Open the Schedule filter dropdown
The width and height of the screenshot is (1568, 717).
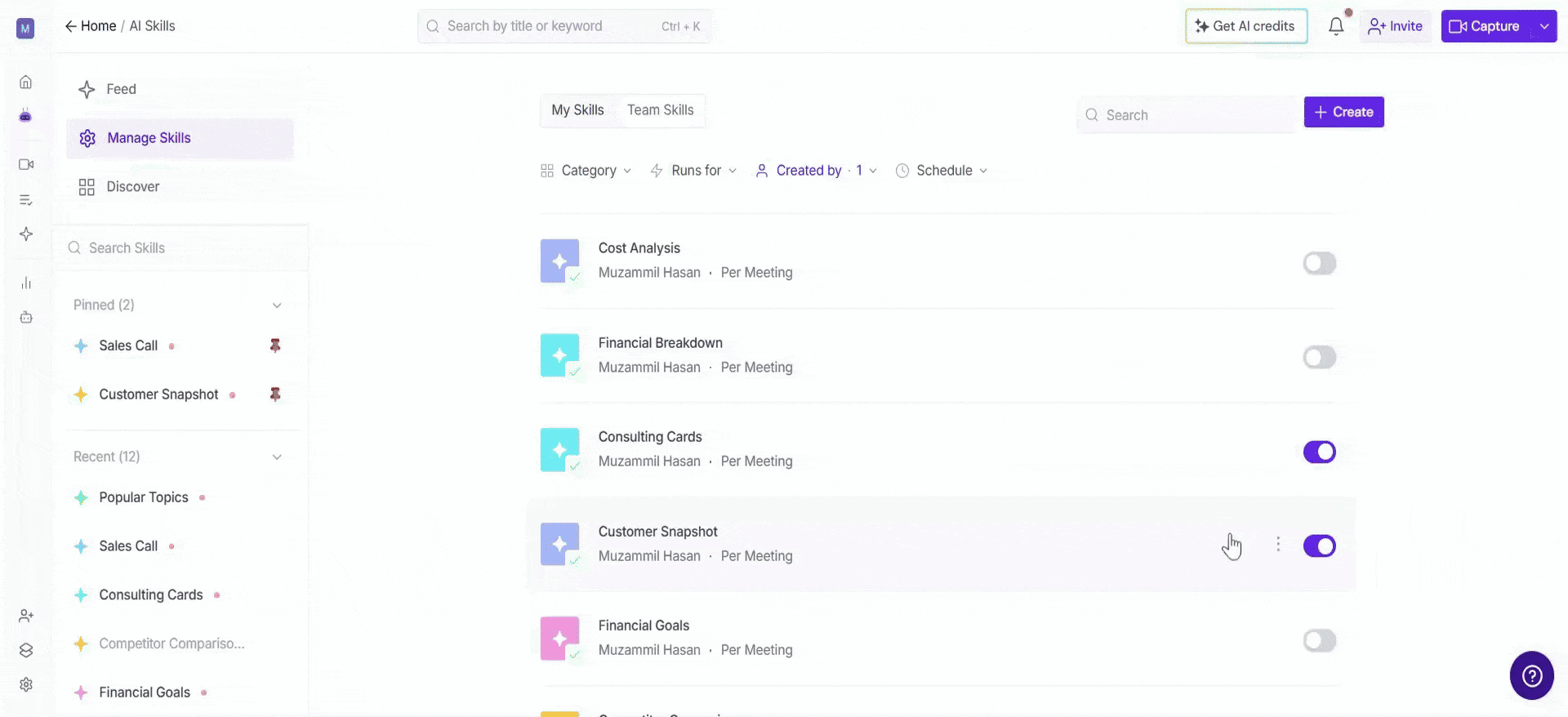(942, 171)
